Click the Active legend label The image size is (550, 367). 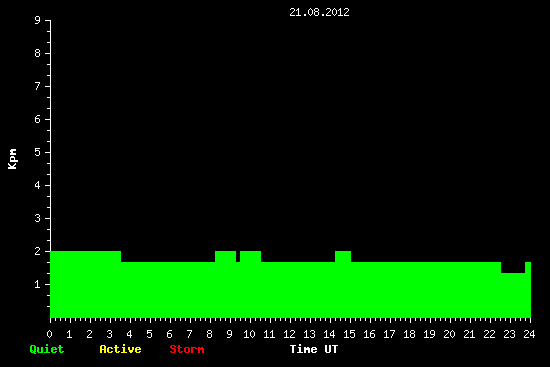tap(120, 349)
